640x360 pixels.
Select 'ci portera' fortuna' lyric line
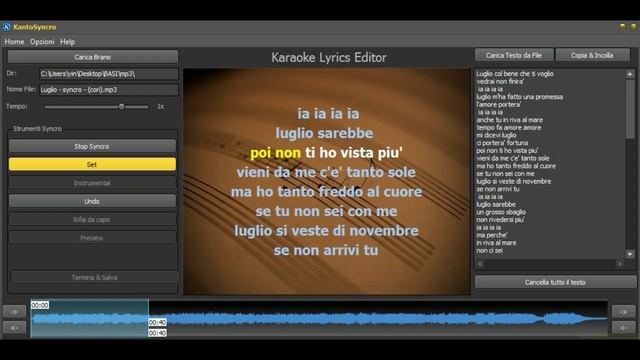click(502, 143)
